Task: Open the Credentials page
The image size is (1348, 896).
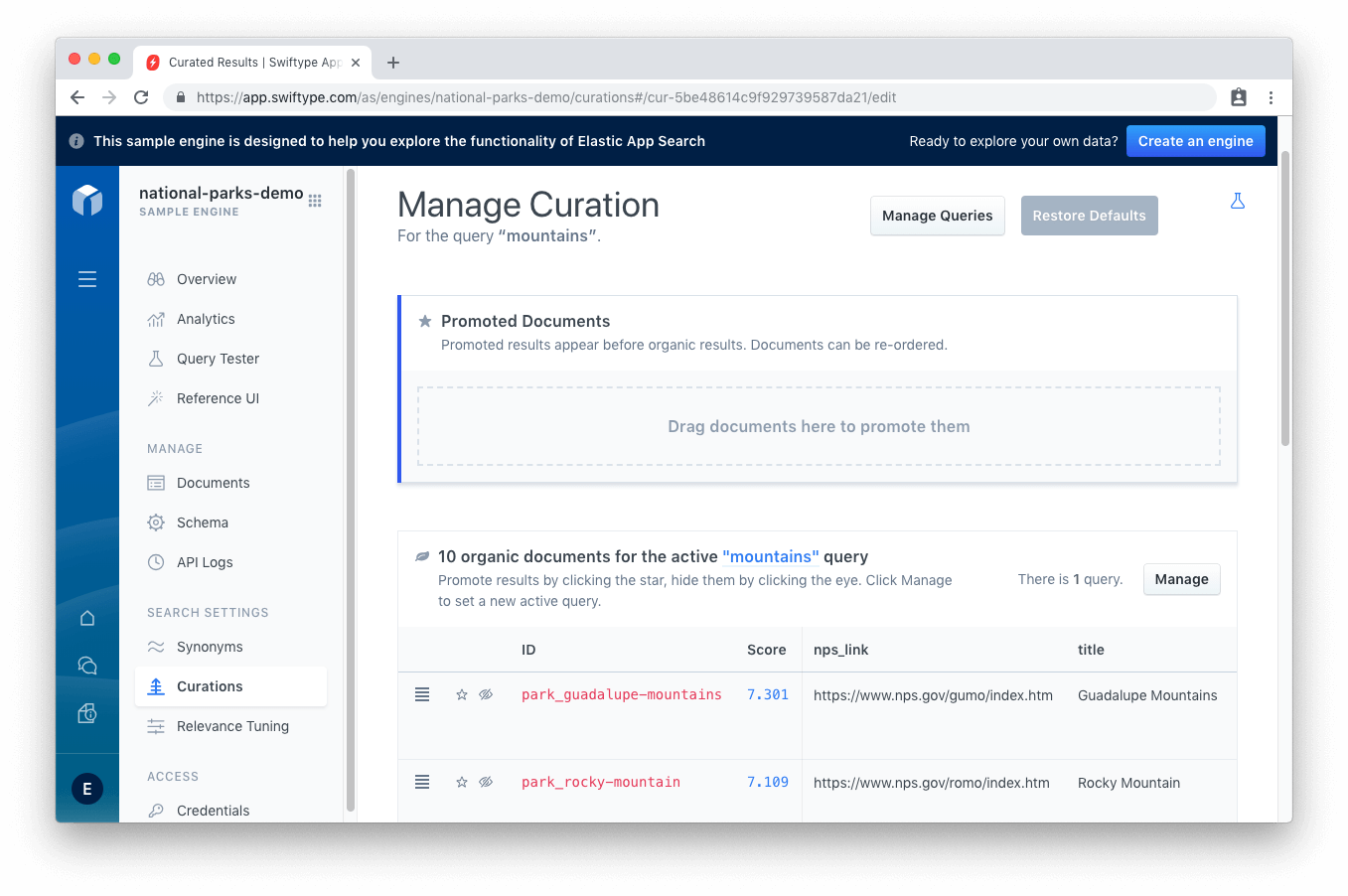Action: point(214,810)
